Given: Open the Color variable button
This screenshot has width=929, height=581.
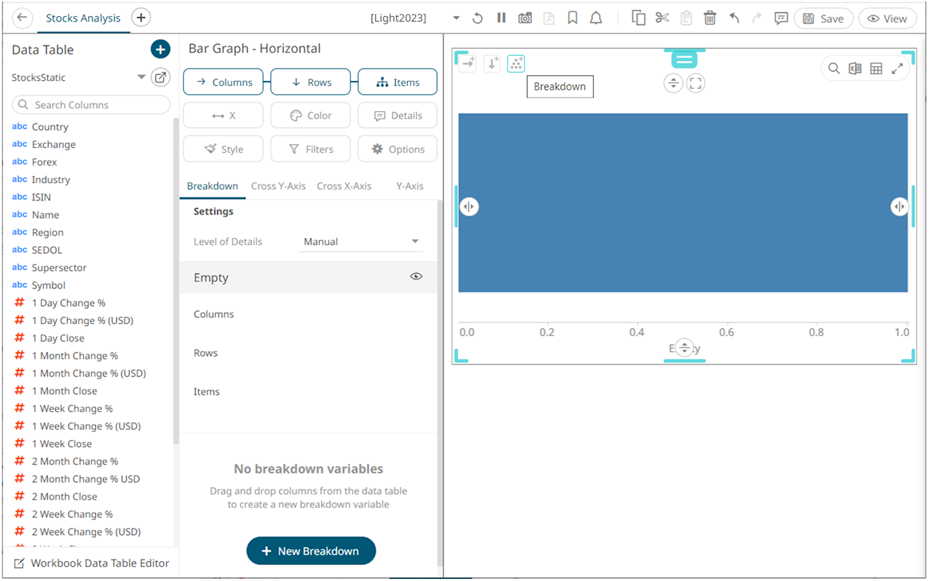Looking at the screenshot, I should pos(310,115).
